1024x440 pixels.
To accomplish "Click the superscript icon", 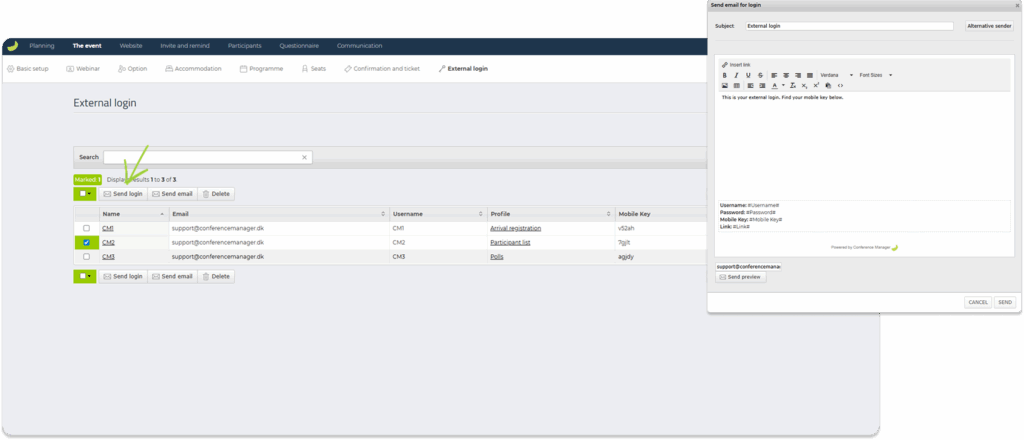I will coord(816,86).
